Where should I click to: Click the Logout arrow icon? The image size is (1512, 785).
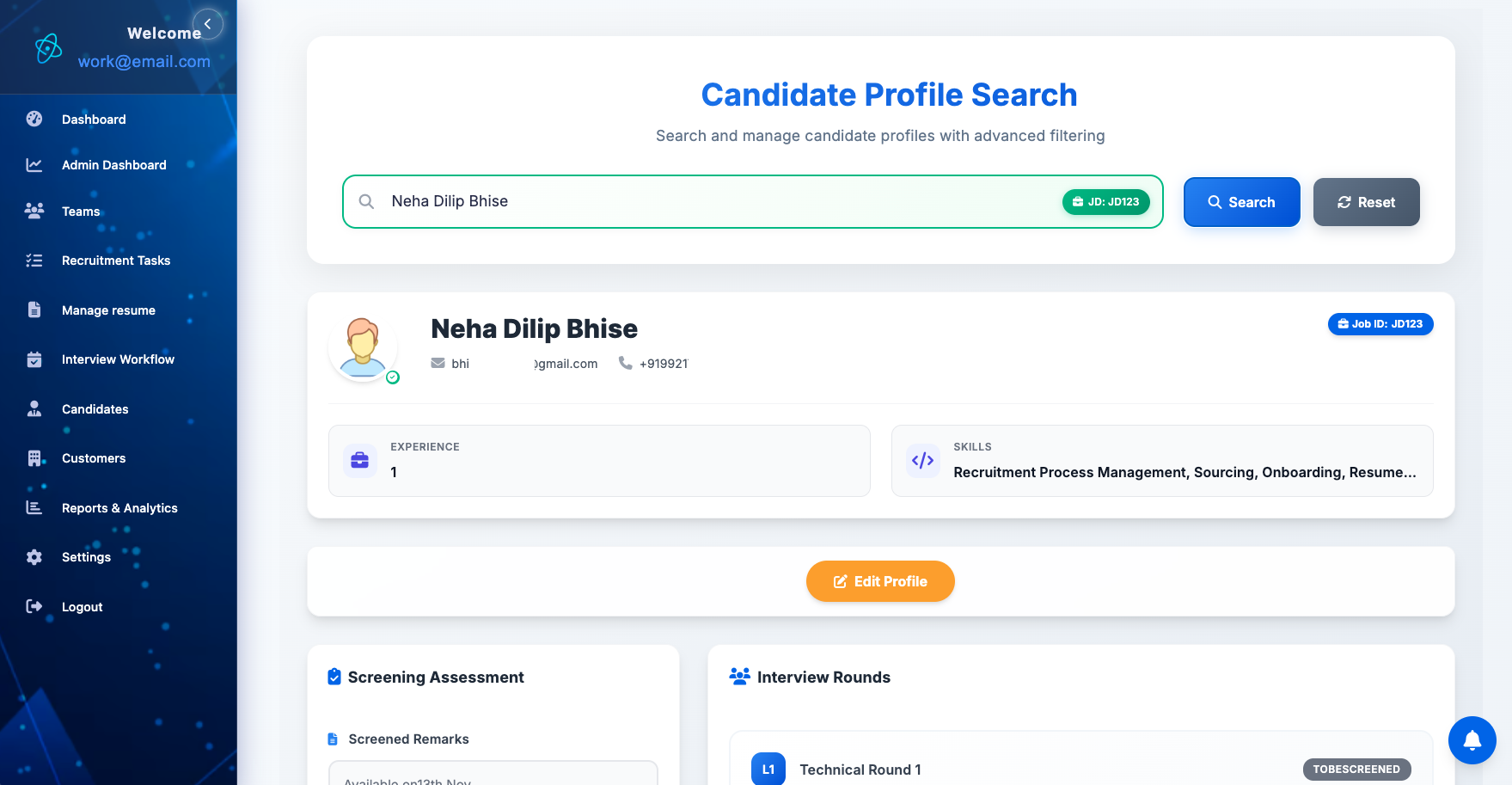(34, 607)
